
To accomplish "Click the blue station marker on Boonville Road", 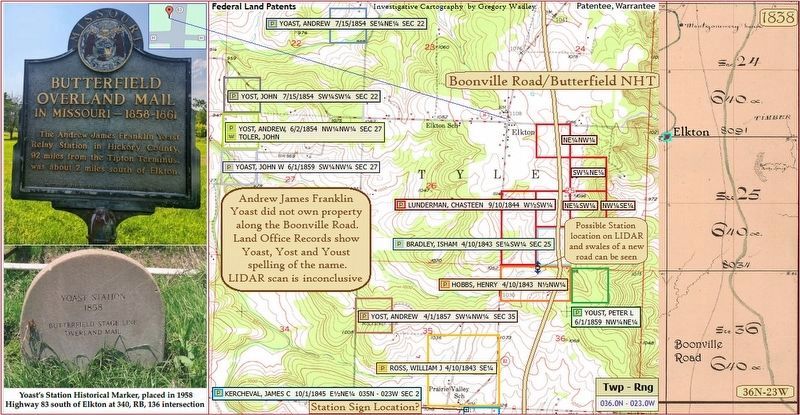I will [538, 267].
